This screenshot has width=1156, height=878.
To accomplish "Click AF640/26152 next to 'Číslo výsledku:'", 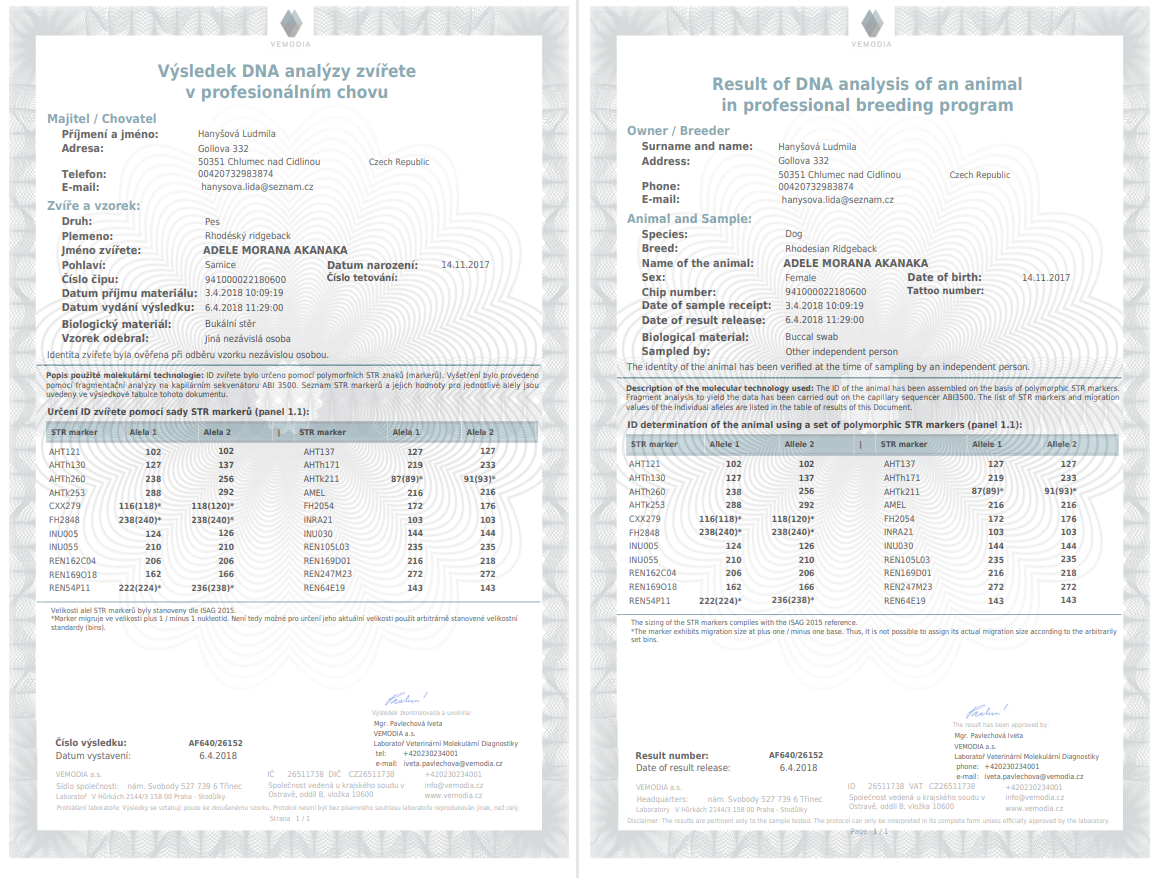I will pyautogui.click(x=215, y=743).
